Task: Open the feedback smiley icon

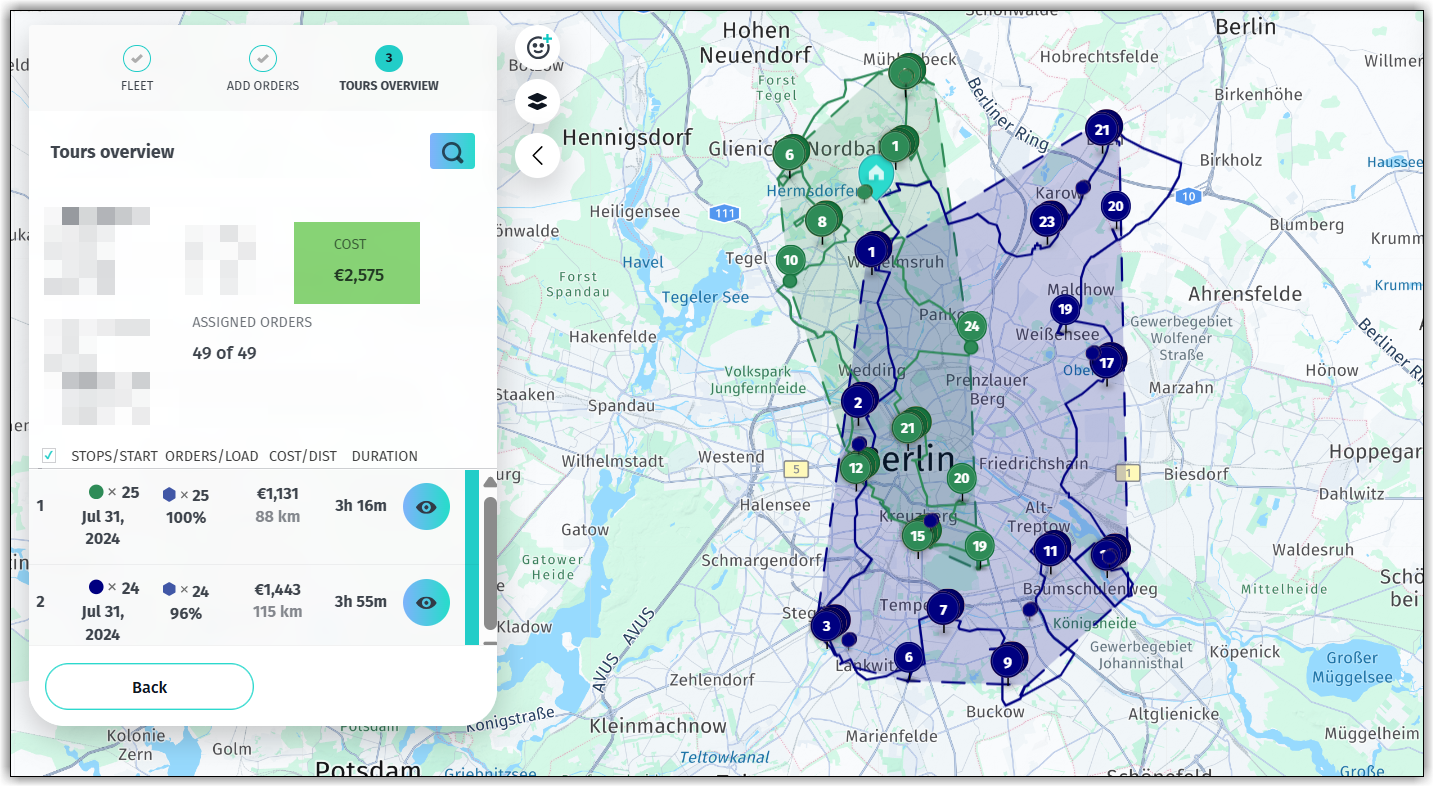Action: click(x=538, y=47)
